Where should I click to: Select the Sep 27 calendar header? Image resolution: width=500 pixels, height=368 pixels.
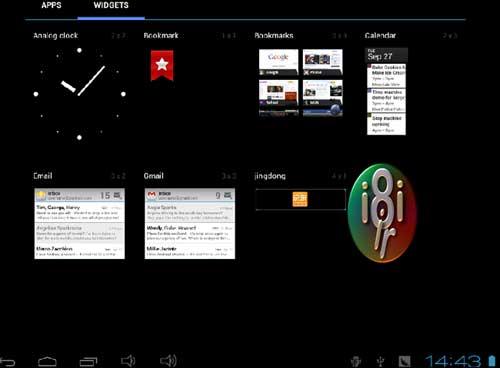387,55
